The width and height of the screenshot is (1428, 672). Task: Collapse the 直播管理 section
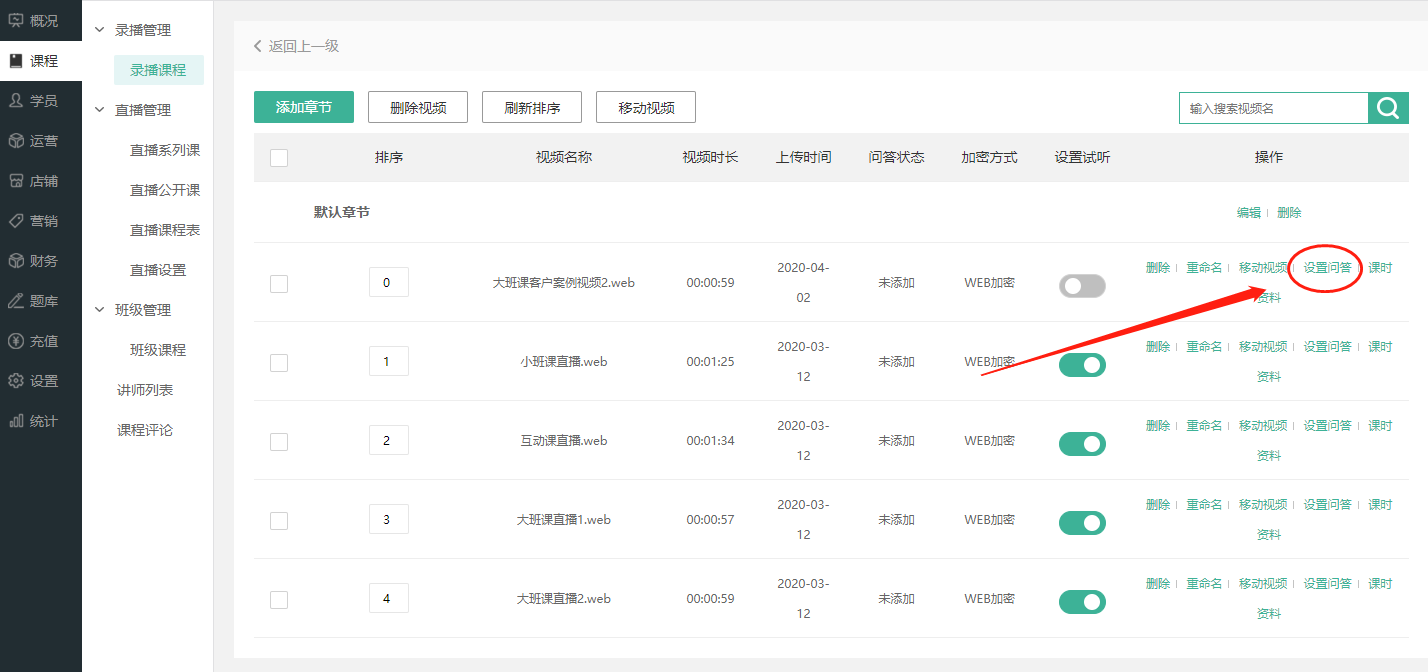pos(99,110)
